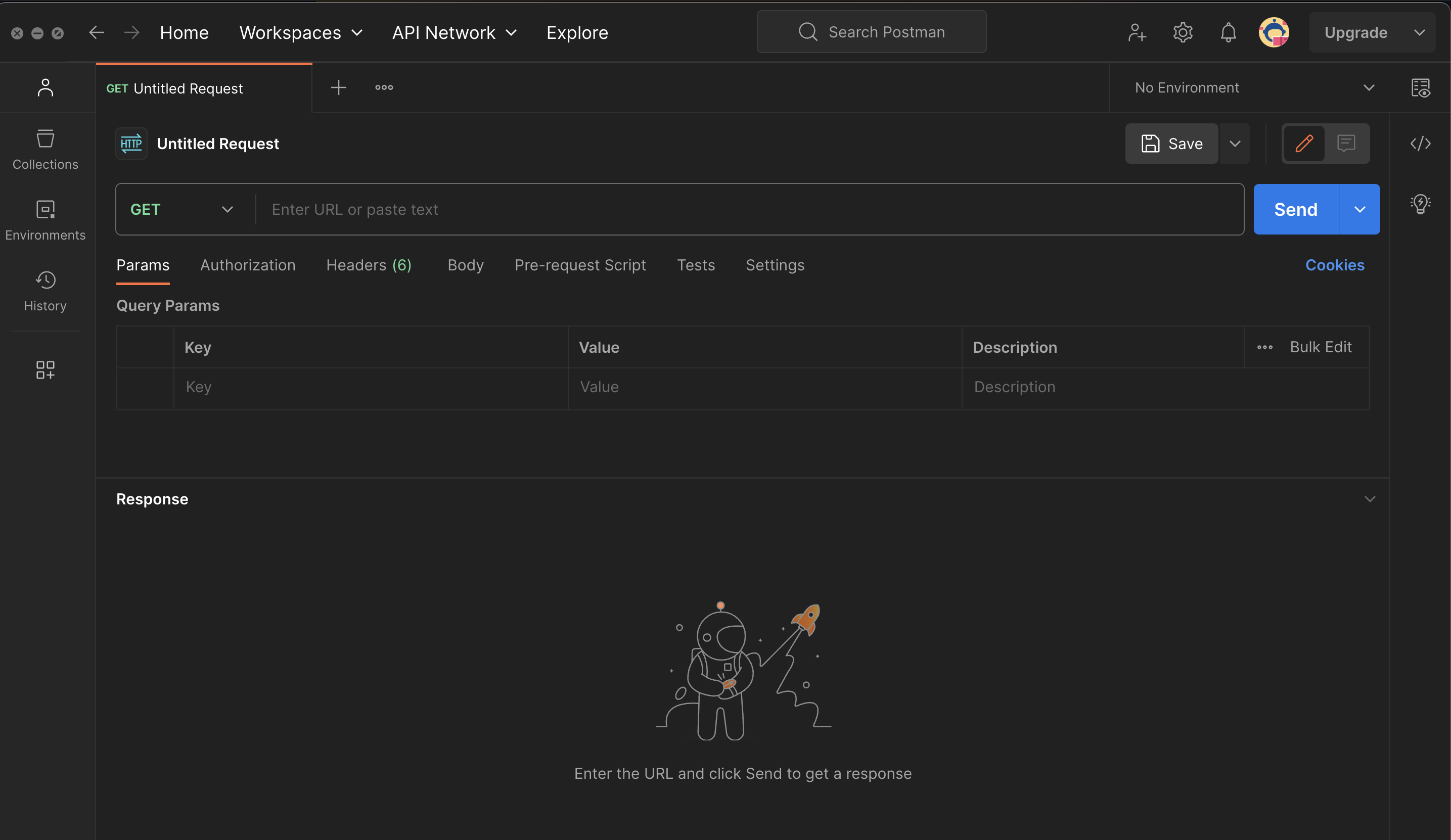1451x840 pixels.
Task: Open the configure sidebar apps icon
Action: pyautogui.click(x=46, y=369)
